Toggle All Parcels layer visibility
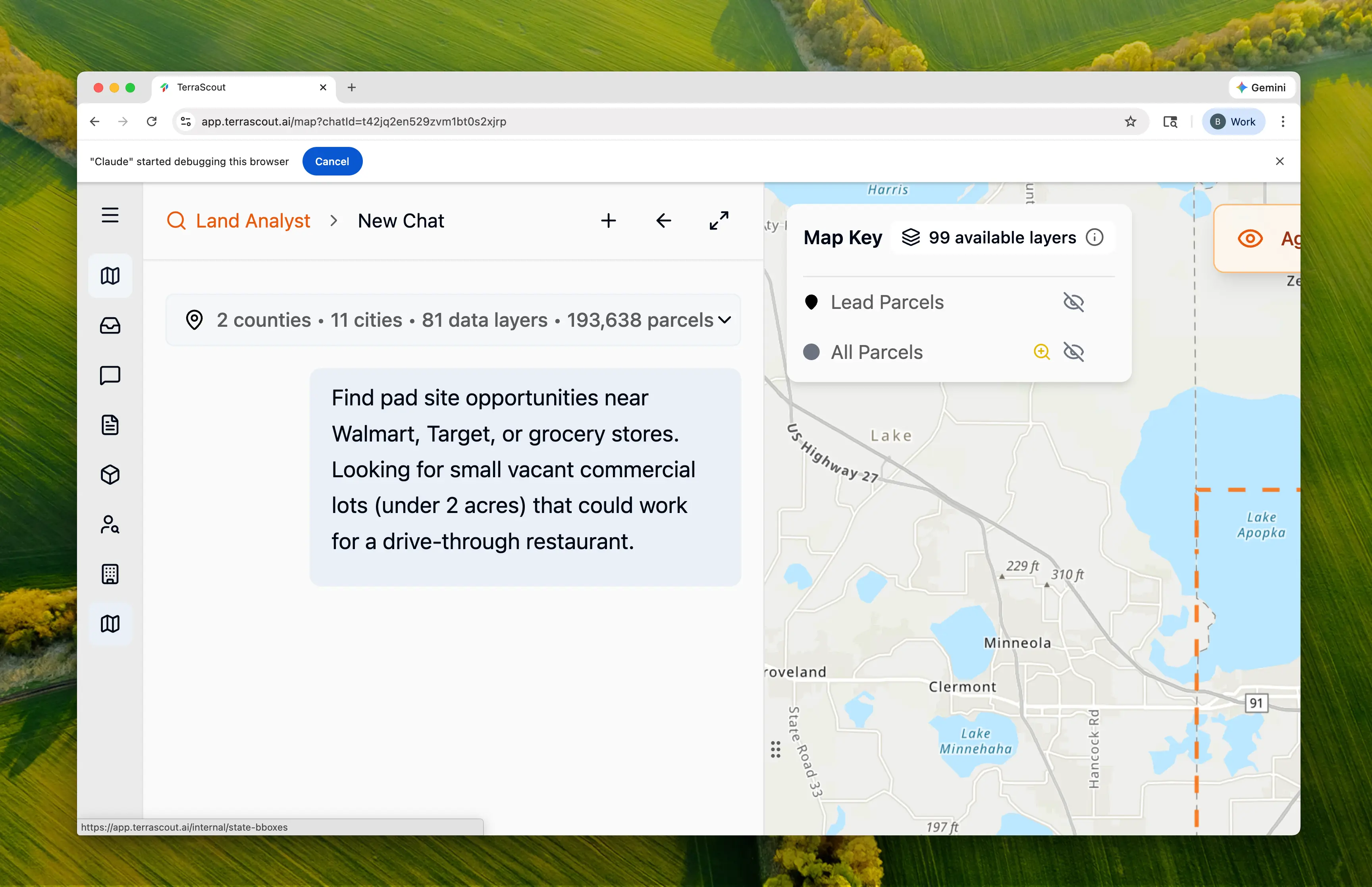The image size is (1372, 887). (1073, 352)
